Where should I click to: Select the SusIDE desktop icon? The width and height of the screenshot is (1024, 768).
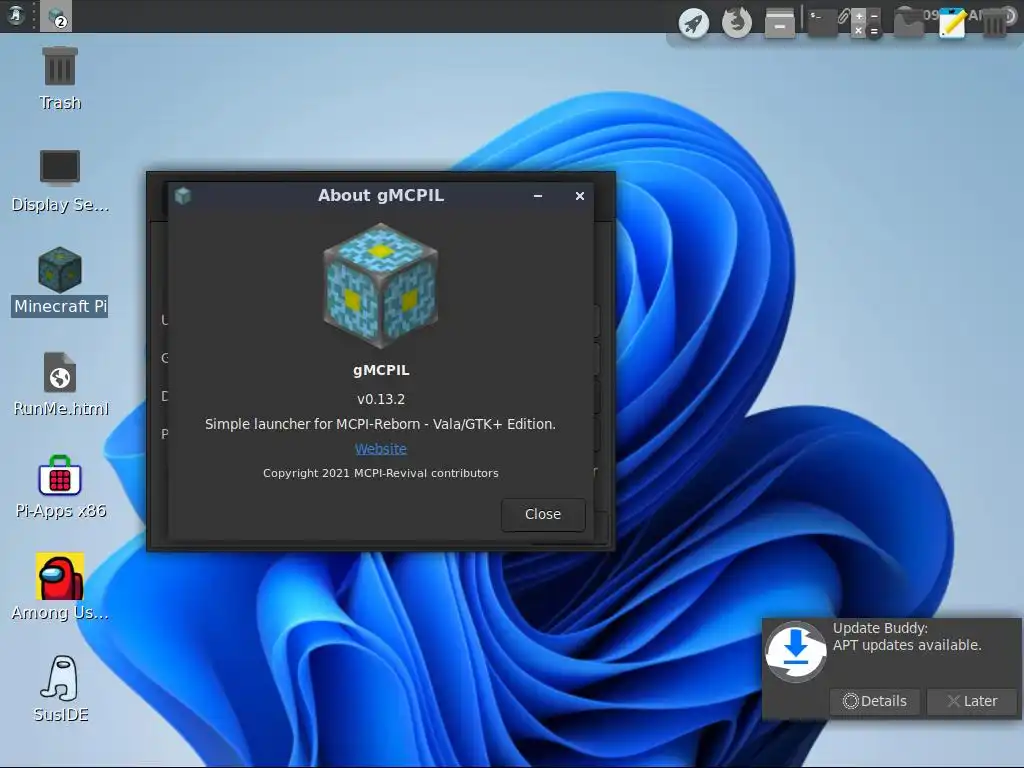pyautogui.click(x=60, y=689)
